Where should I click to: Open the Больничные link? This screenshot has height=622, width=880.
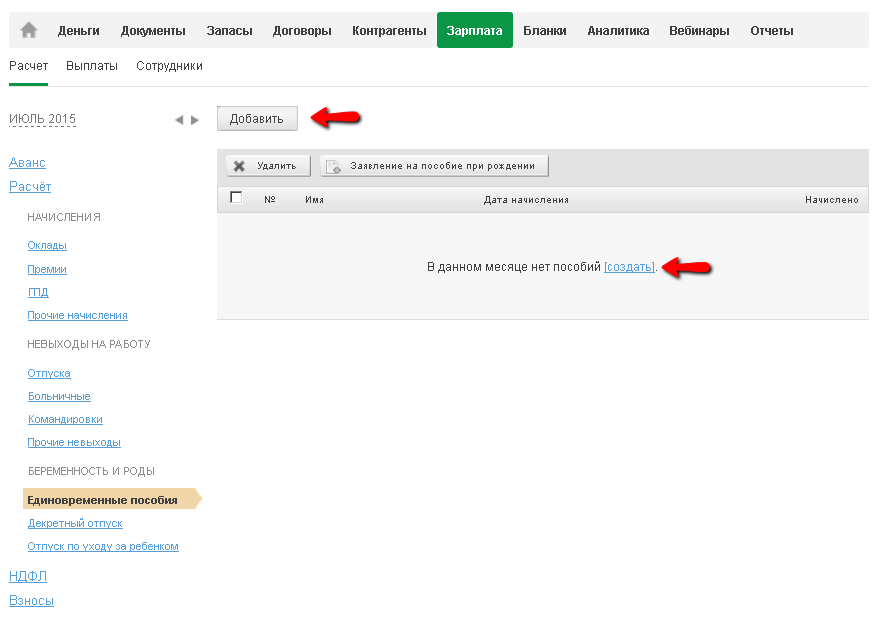pos(59,396)
